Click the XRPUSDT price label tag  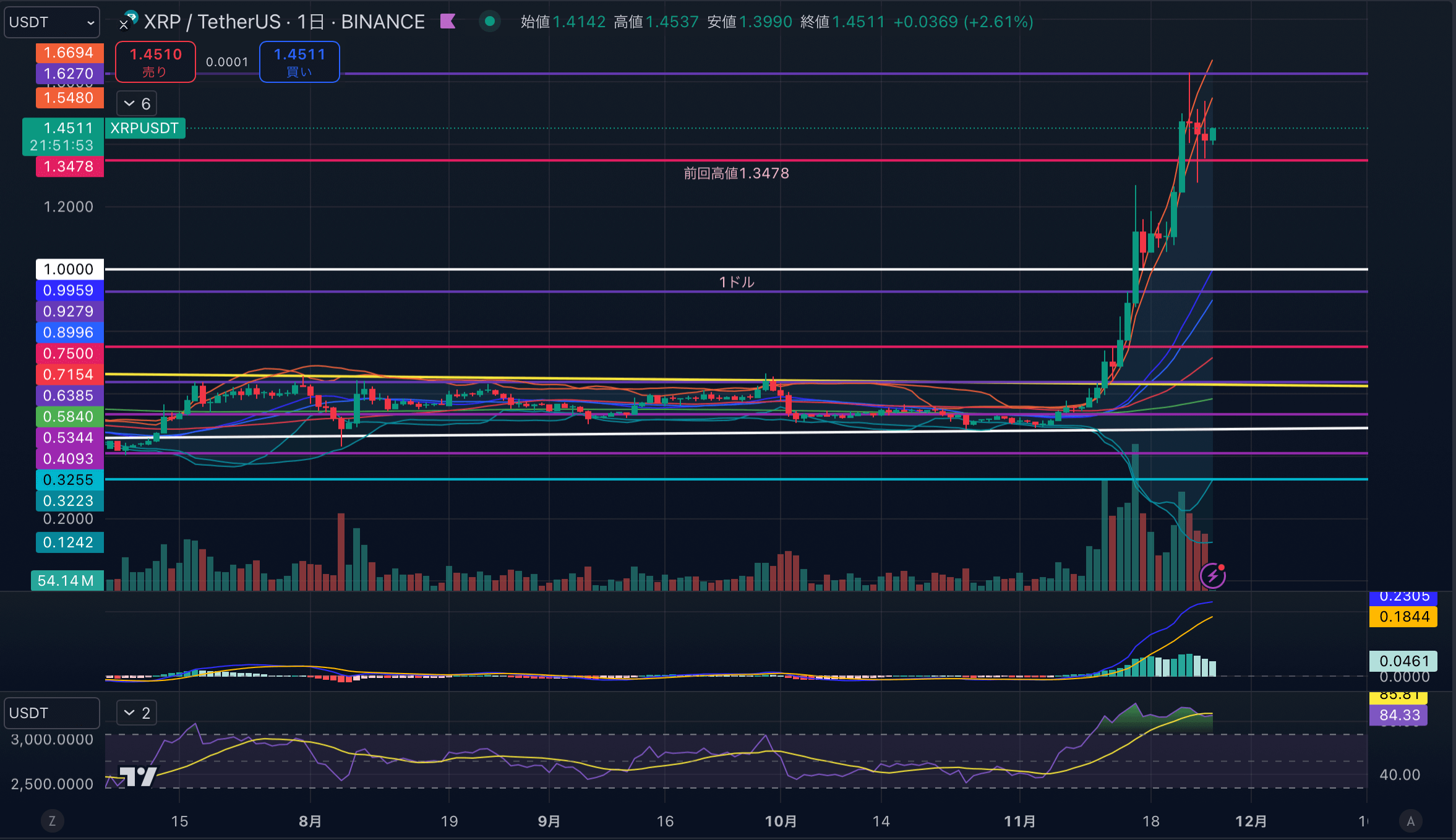[x=145, y=128]
